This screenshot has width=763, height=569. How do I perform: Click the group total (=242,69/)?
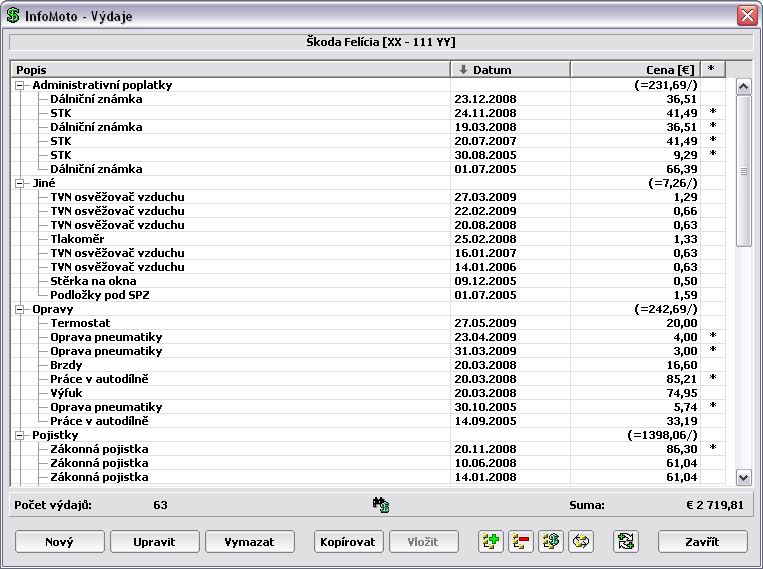click(x=666, y=310)
